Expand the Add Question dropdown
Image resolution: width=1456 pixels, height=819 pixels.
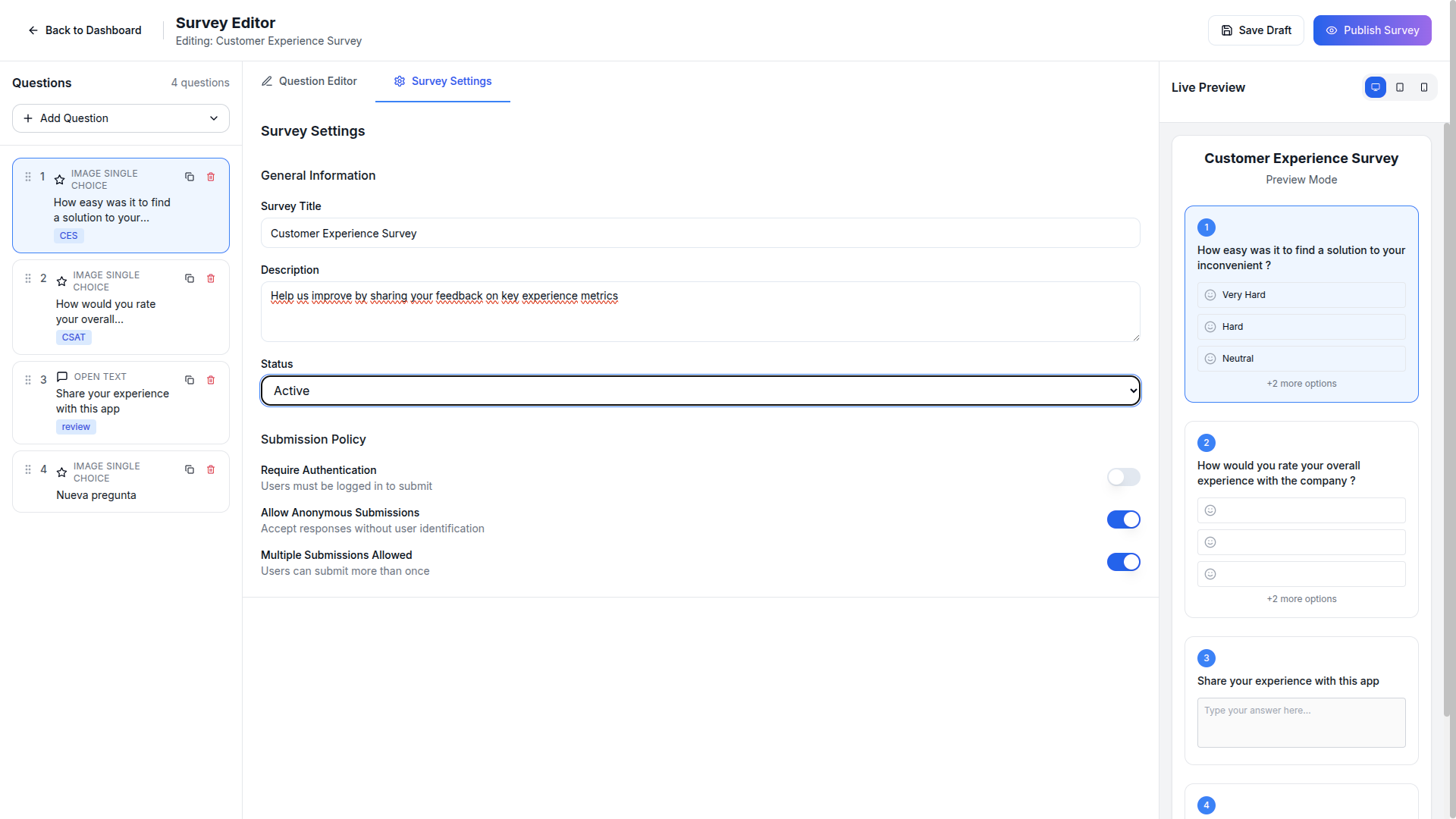point(121,118)
